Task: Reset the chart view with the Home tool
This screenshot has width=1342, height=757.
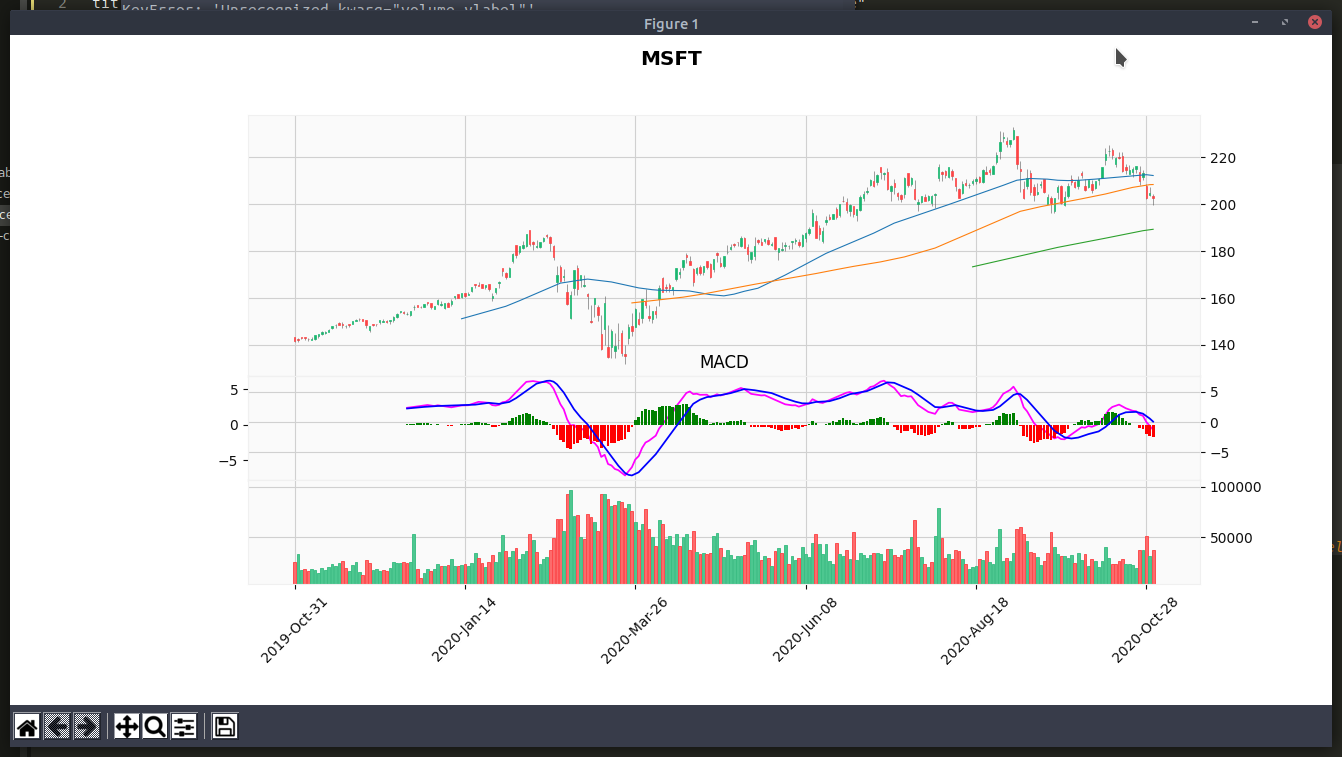Action: [x=24, y=727]
